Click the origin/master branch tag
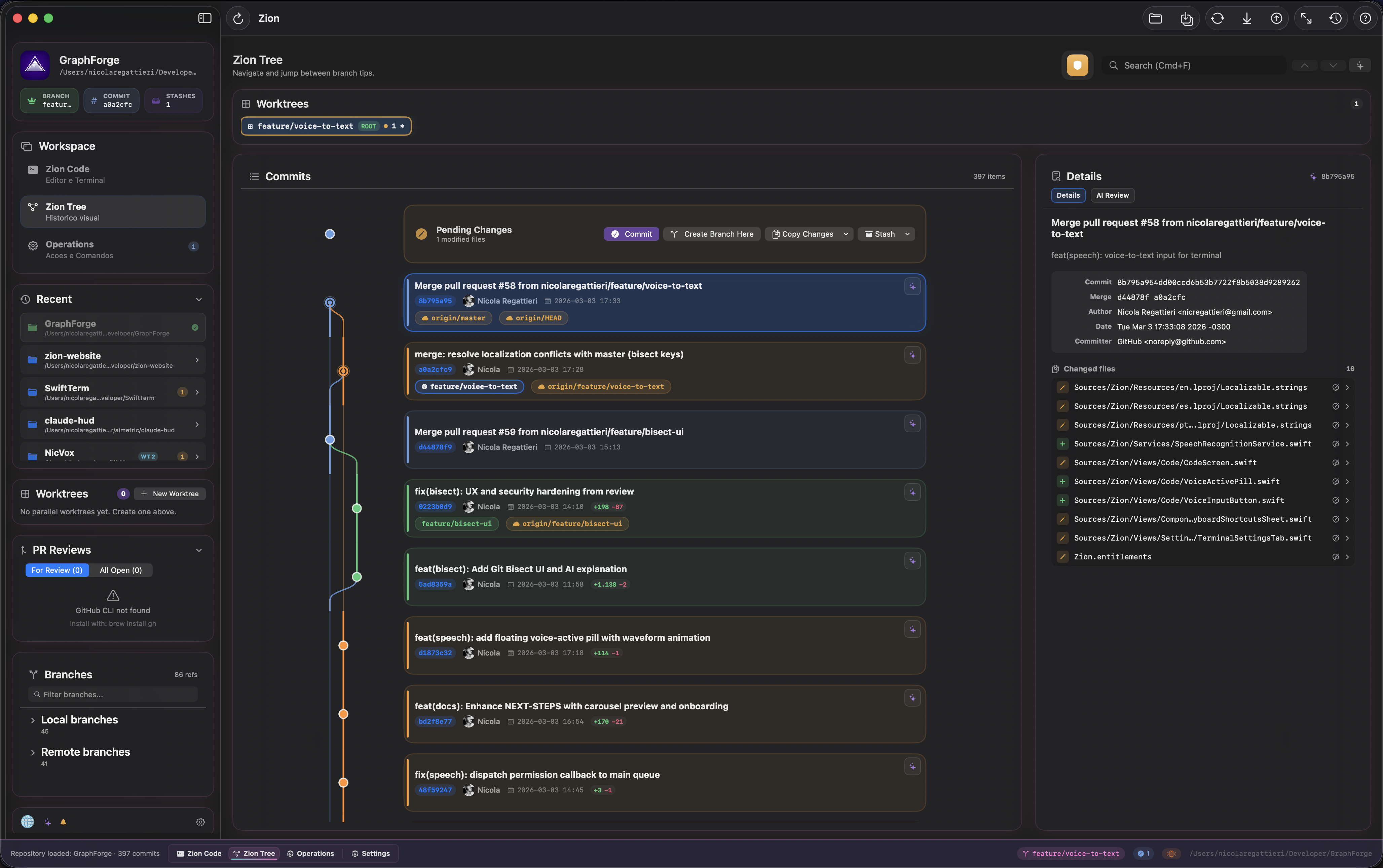The image size is (1383, 868). pos(453,318)
